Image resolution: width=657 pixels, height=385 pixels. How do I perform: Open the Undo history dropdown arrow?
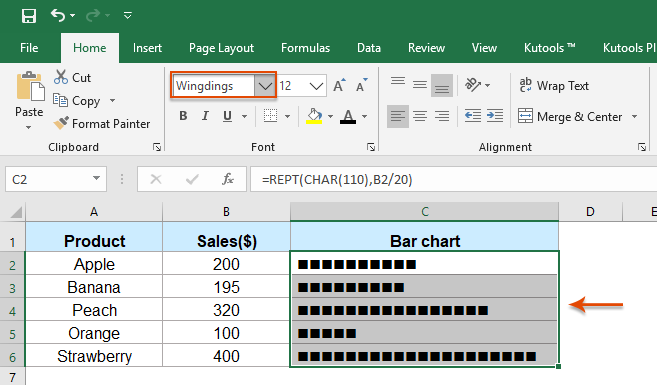click(x=72, y=16)
